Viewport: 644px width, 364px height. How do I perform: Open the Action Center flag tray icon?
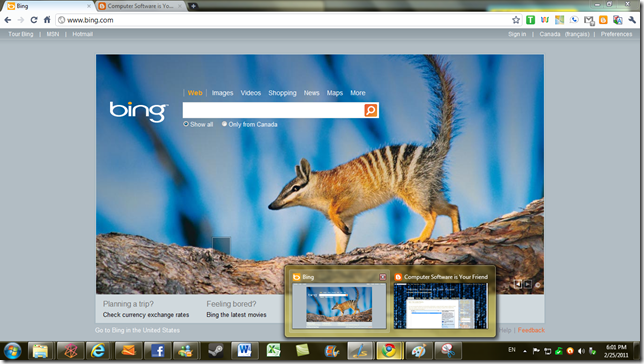(x=536, y=351)
